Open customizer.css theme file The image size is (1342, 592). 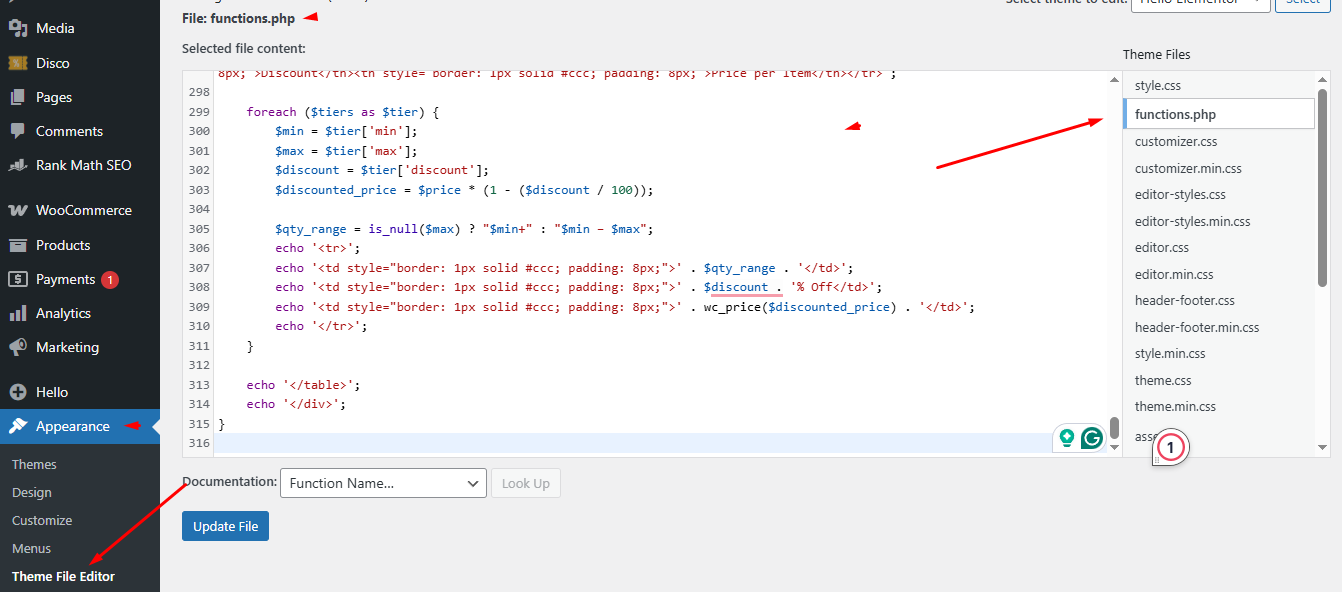coord(1176,141)
